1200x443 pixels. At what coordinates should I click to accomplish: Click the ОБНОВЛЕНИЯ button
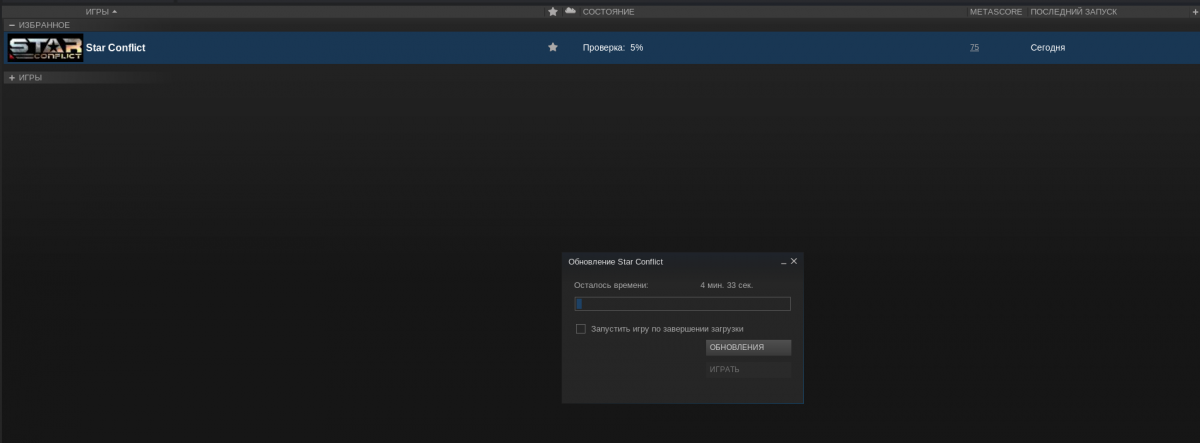click(x=748, y=348)
